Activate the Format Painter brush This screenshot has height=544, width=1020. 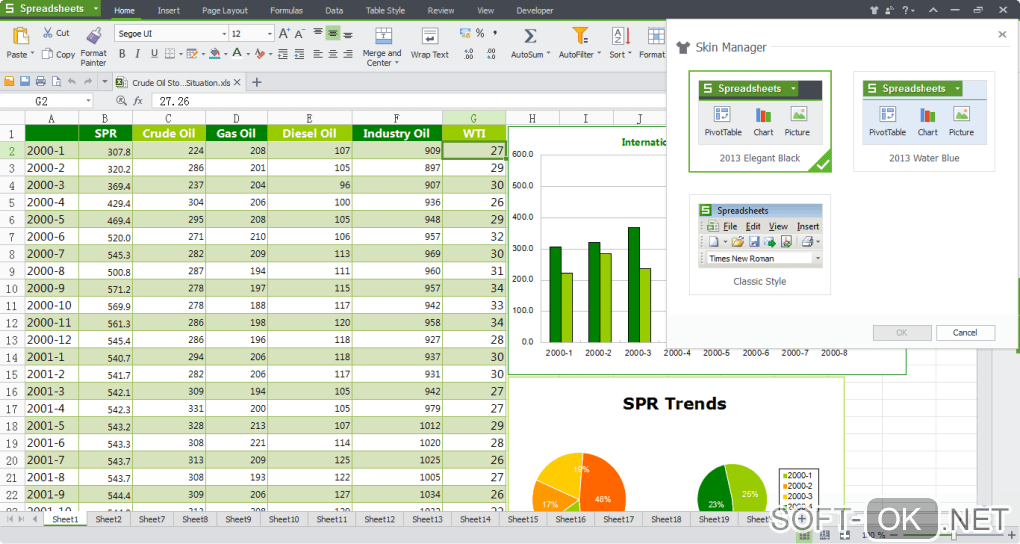[94, 36]
